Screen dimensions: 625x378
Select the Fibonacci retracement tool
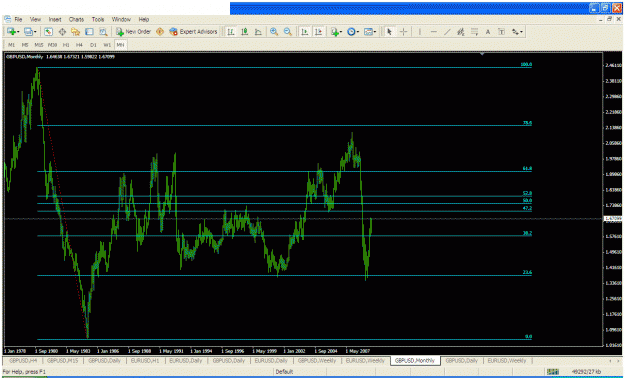(474, 32)
